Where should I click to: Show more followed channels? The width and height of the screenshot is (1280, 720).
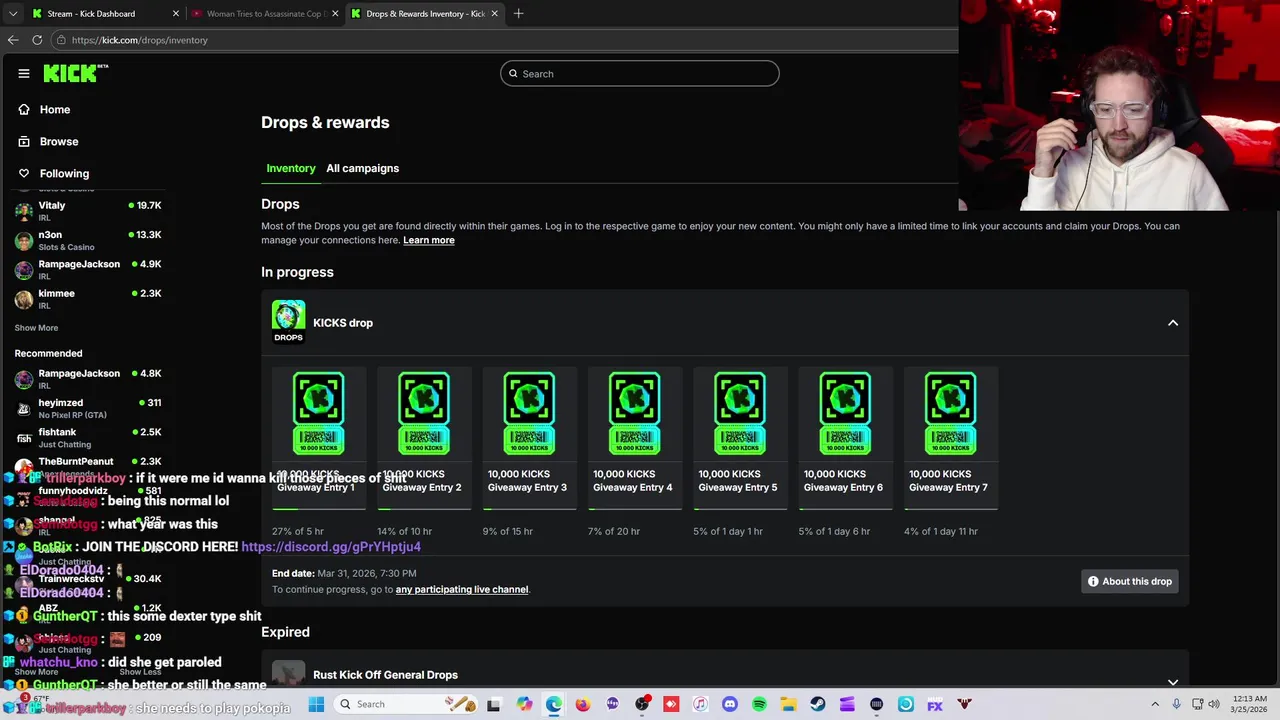click(36, 328)
